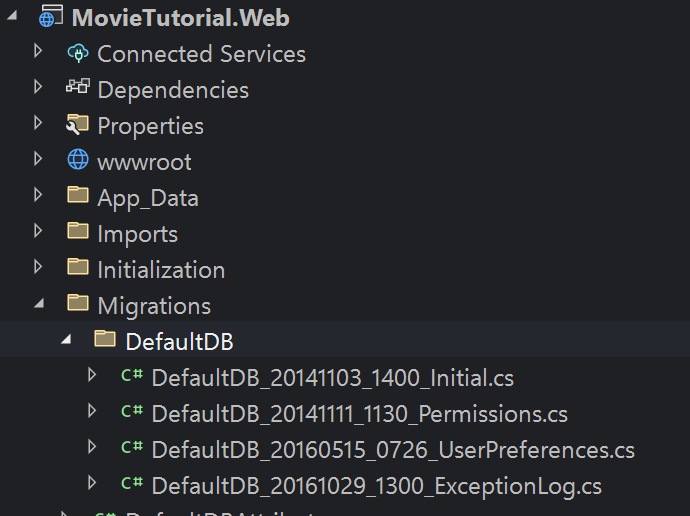Image resolution: width=690 pixels, height=516 pixels.
Task: Collapse the DefaultDB folder arrow
Action: pos(66,341)
